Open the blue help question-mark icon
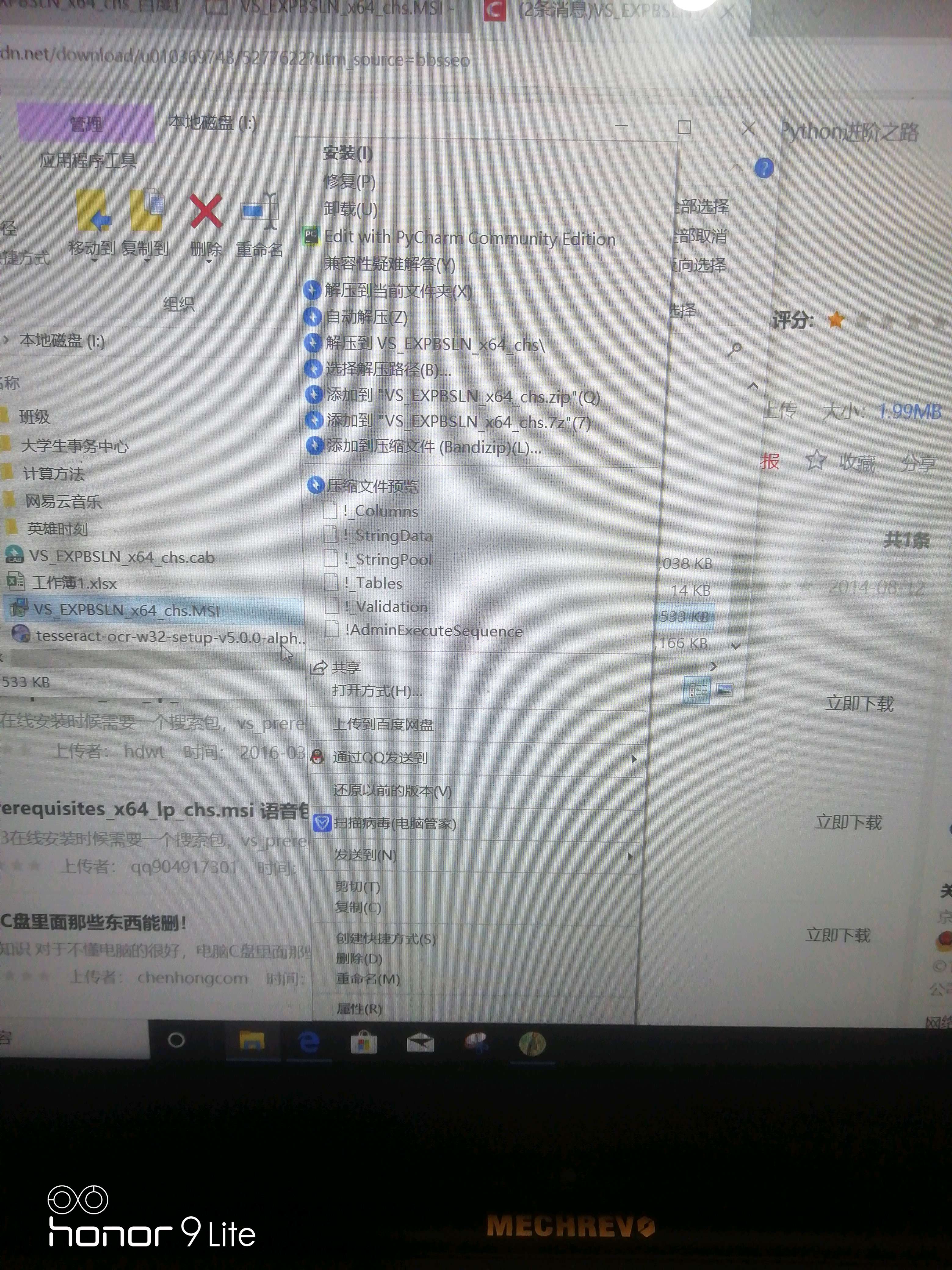 pos(764,168)
